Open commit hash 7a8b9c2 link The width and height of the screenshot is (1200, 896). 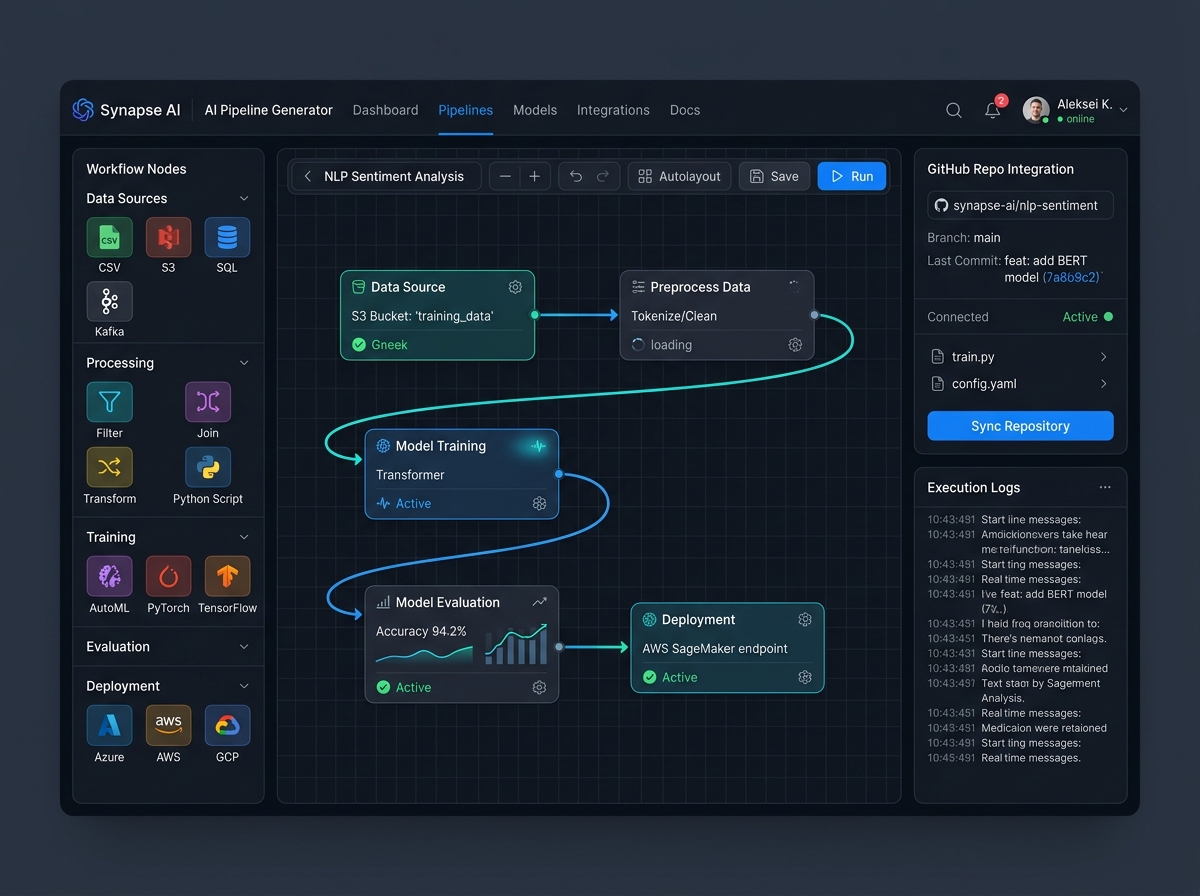1071,277
